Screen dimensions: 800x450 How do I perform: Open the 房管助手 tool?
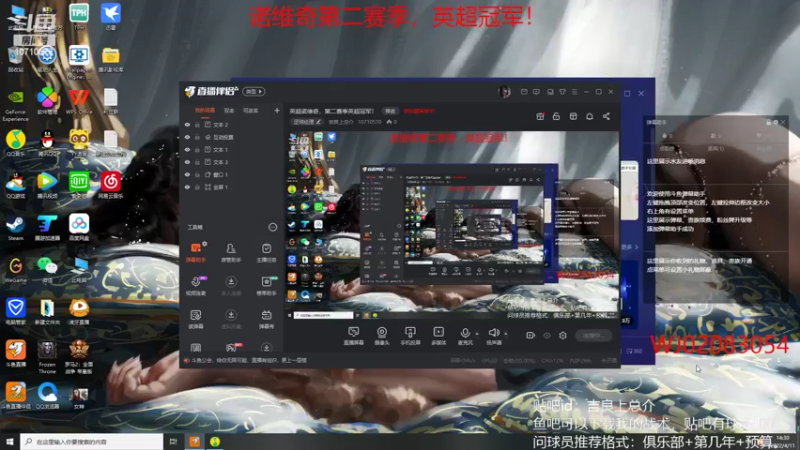pos(231,252)
